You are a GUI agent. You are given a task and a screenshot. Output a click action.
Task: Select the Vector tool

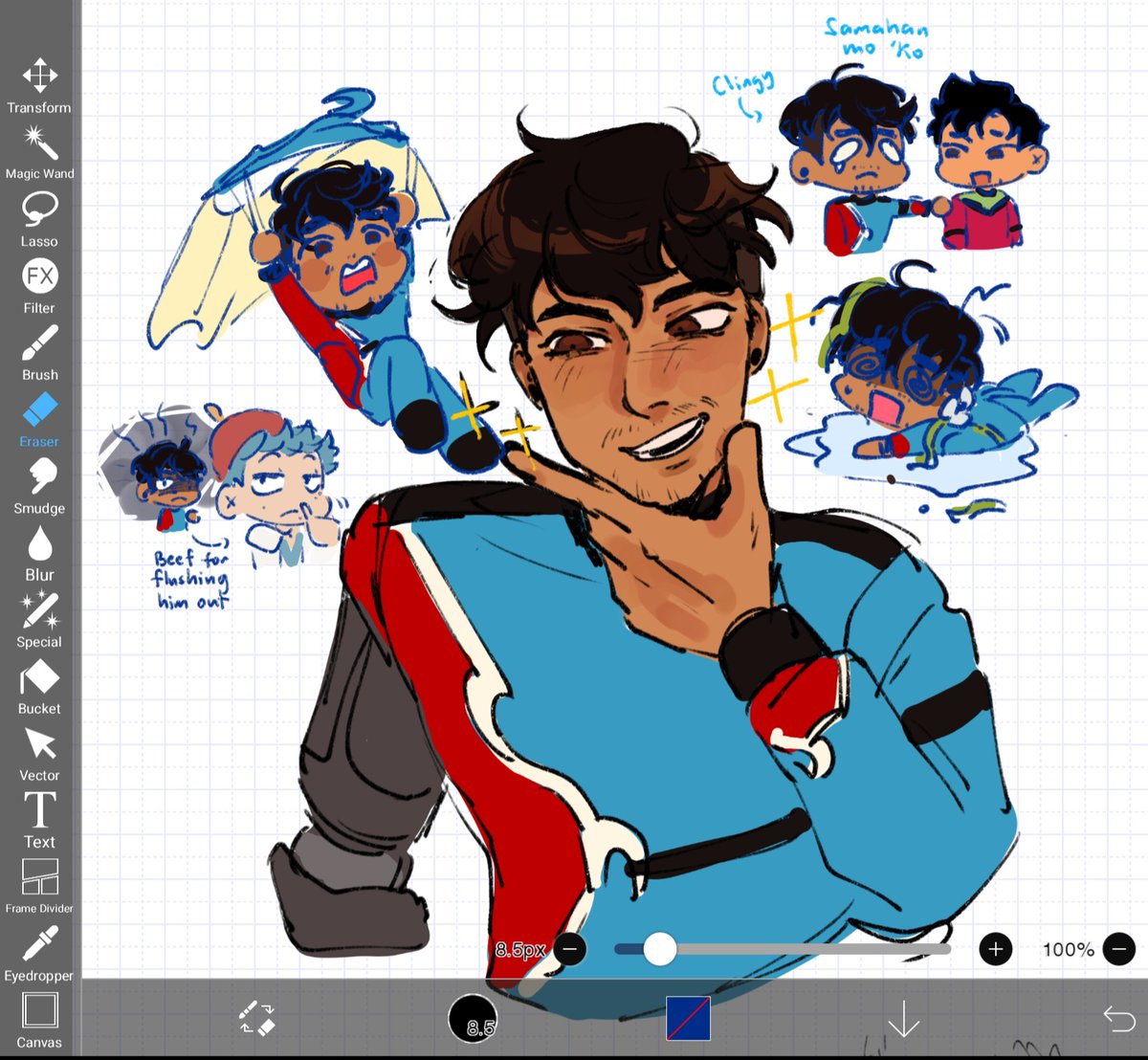pos(39,755)
